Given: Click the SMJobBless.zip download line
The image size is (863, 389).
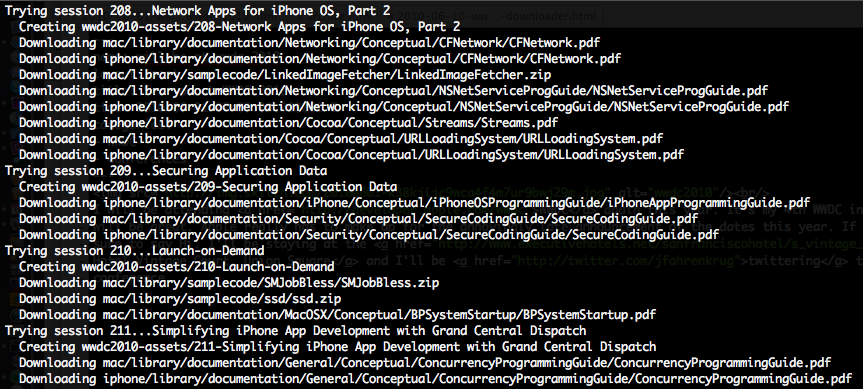Looking at the screenshot, I should 229,283.
